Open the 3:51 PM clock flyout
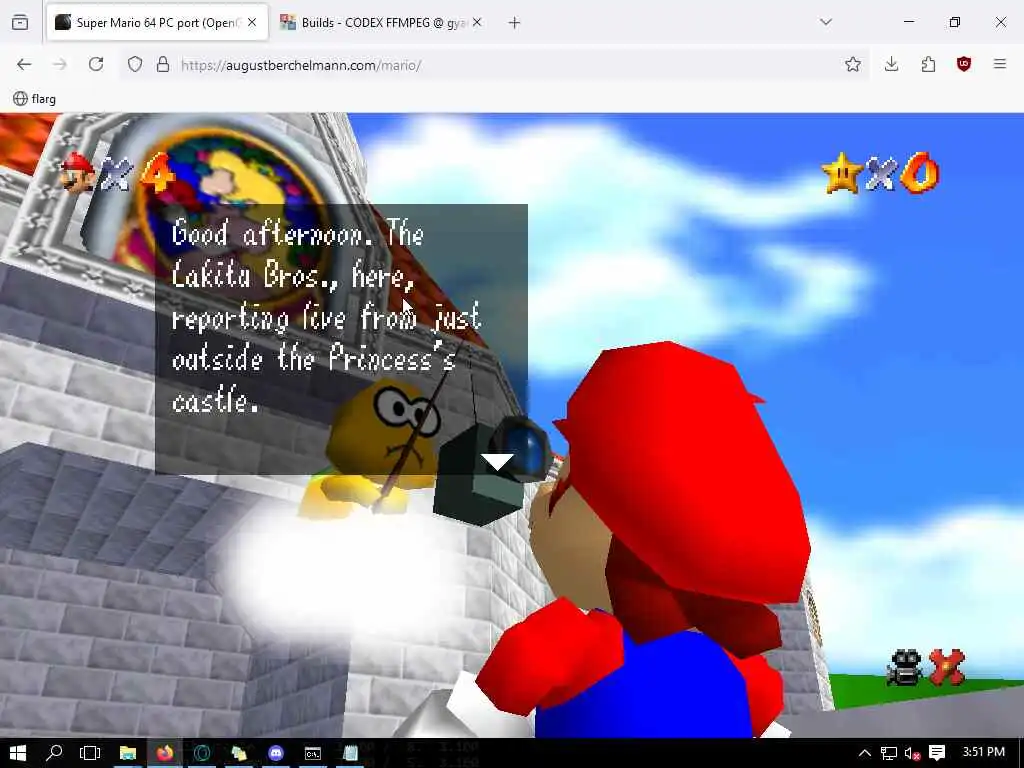 pos(984,752)
